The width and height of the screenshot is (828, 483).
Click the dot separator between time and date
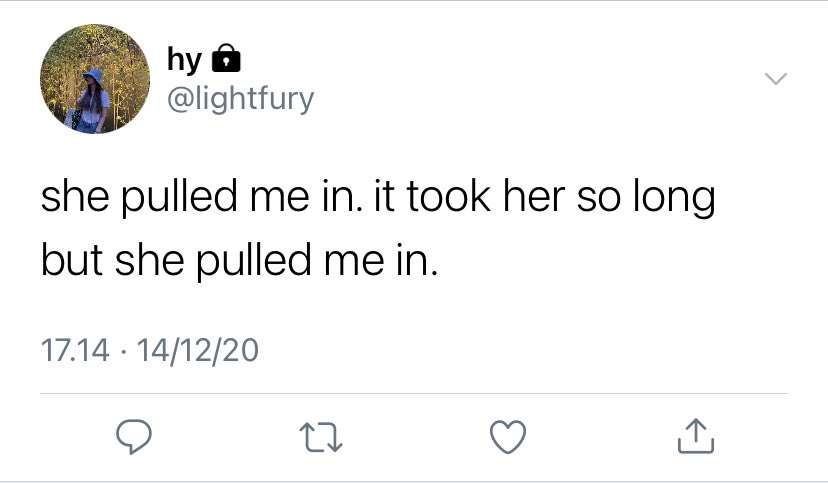(123, 352)
